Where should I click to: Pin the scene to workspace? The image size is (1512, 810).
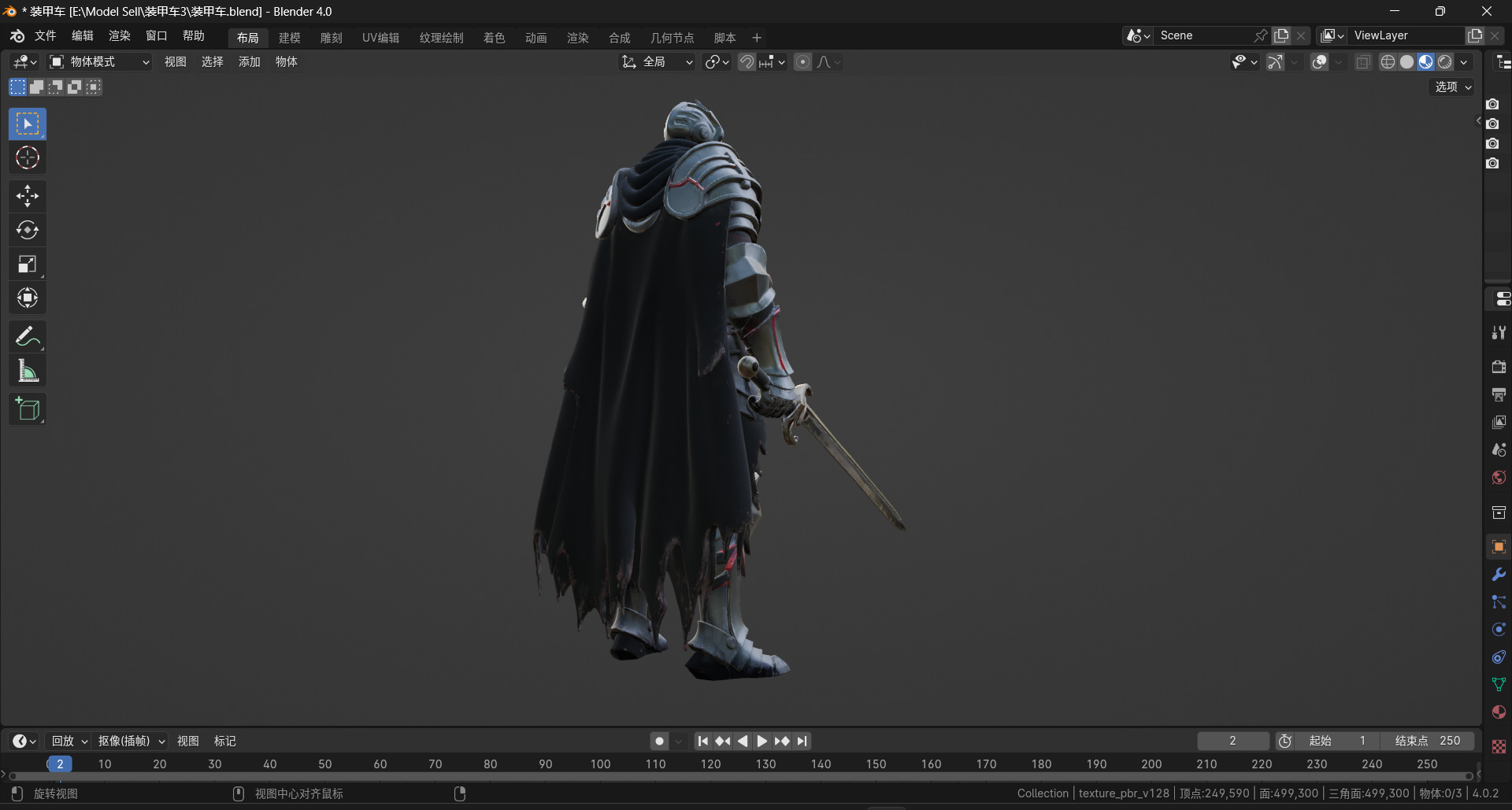pyautogui.click(x=1260, y=35)
